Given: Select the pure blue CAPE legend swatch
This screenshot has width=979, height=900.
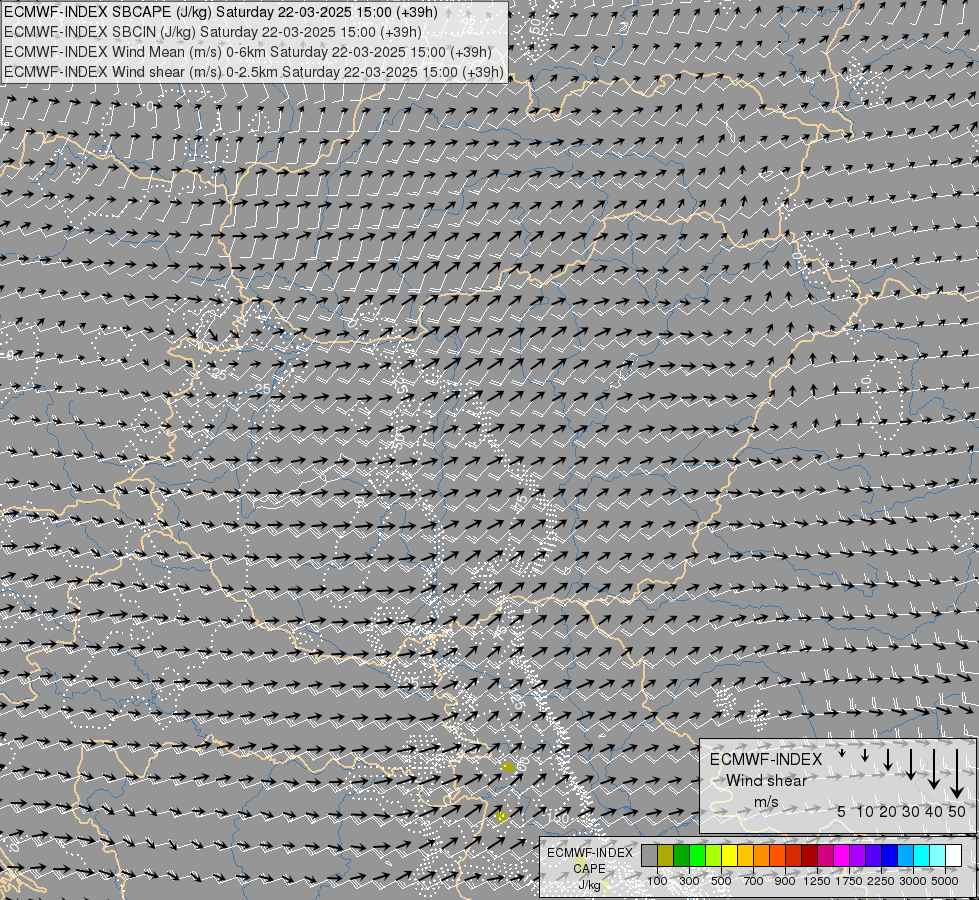Looking at the screenshot, I should point(889,855).
